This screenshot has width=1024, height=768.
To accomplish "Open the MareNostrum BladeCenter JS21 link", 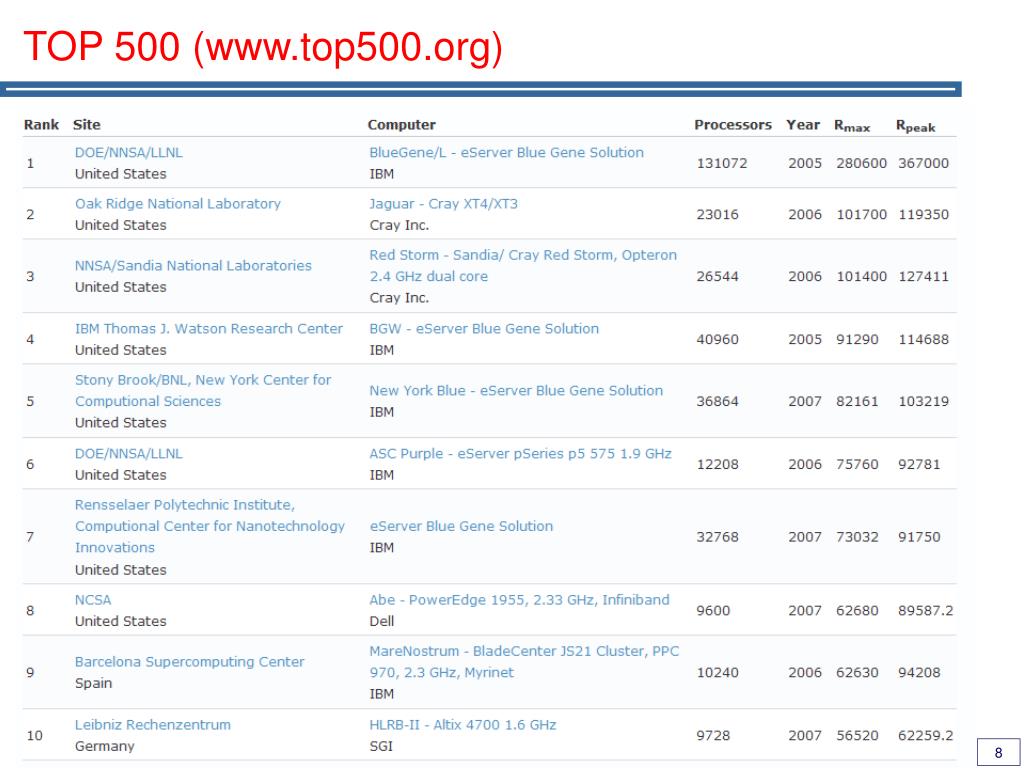I will coord(524,662).
